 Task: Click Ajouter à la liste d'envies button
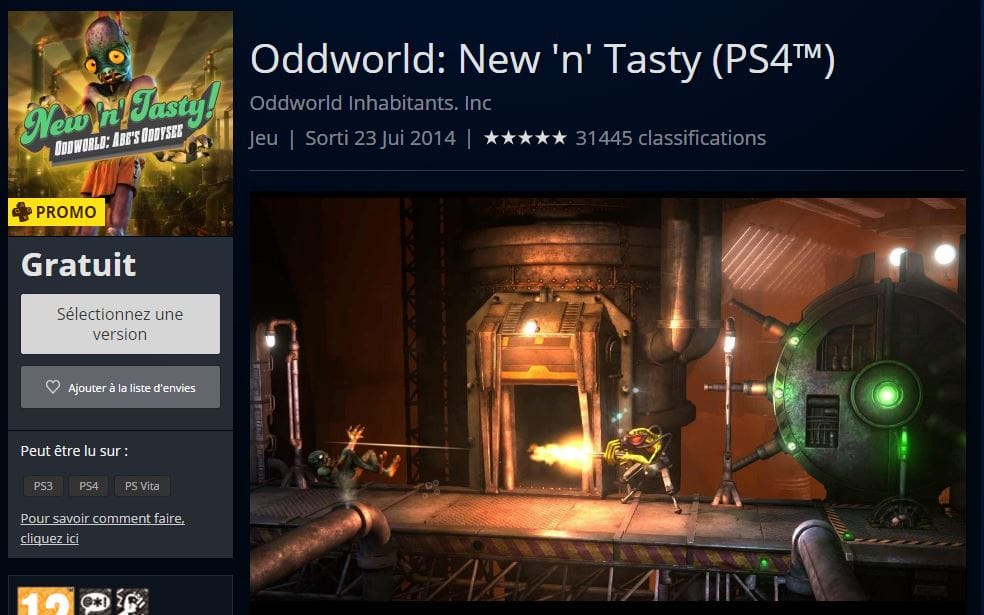pos(120,387)
